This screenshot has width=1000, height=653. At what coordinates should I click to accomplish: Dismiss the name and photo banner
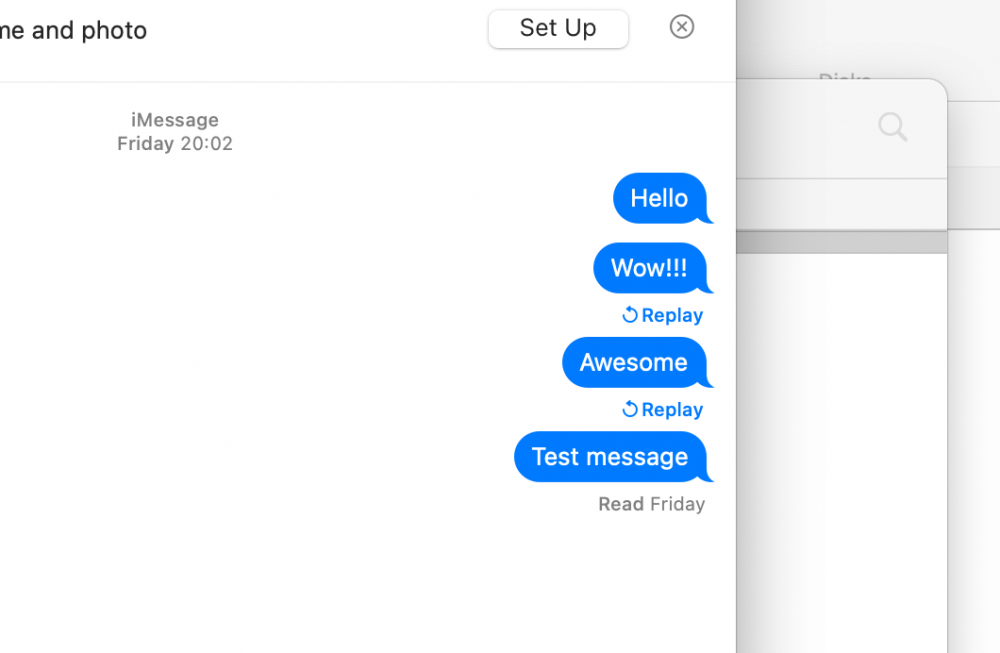pyautogui.click(x=682, y=27)
